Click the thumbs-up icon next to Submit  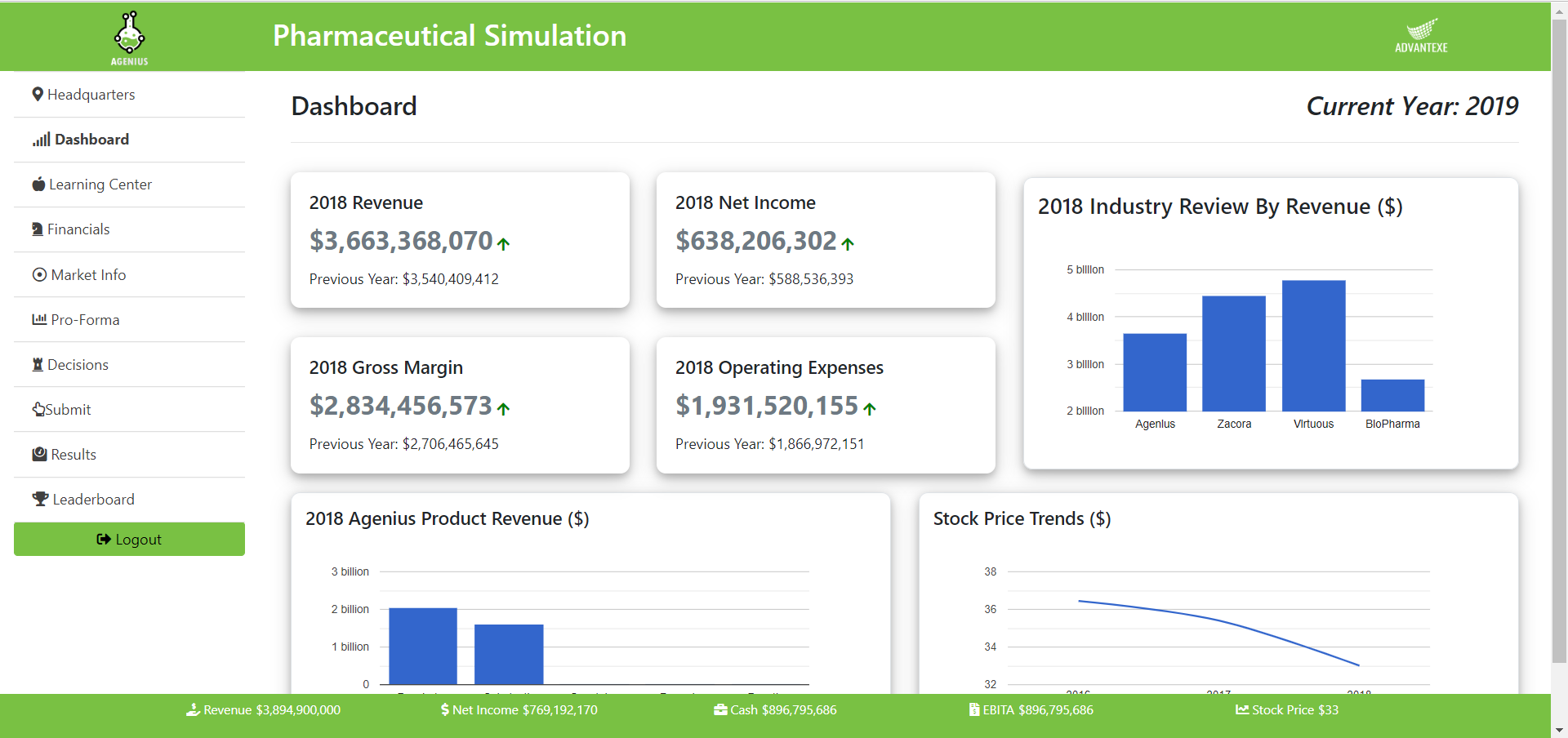pos(38,409)
